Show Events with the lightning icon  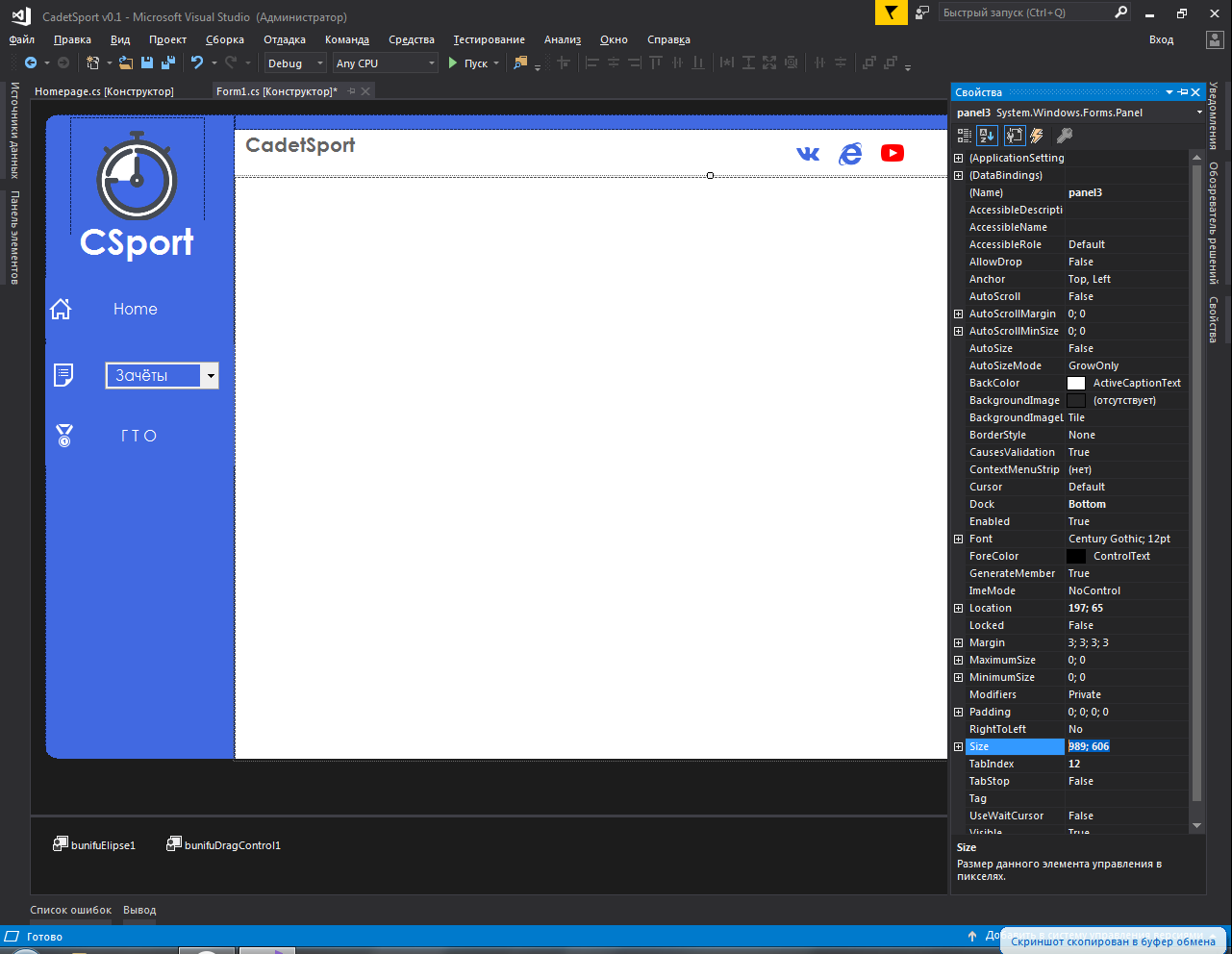coord(1037,136)
